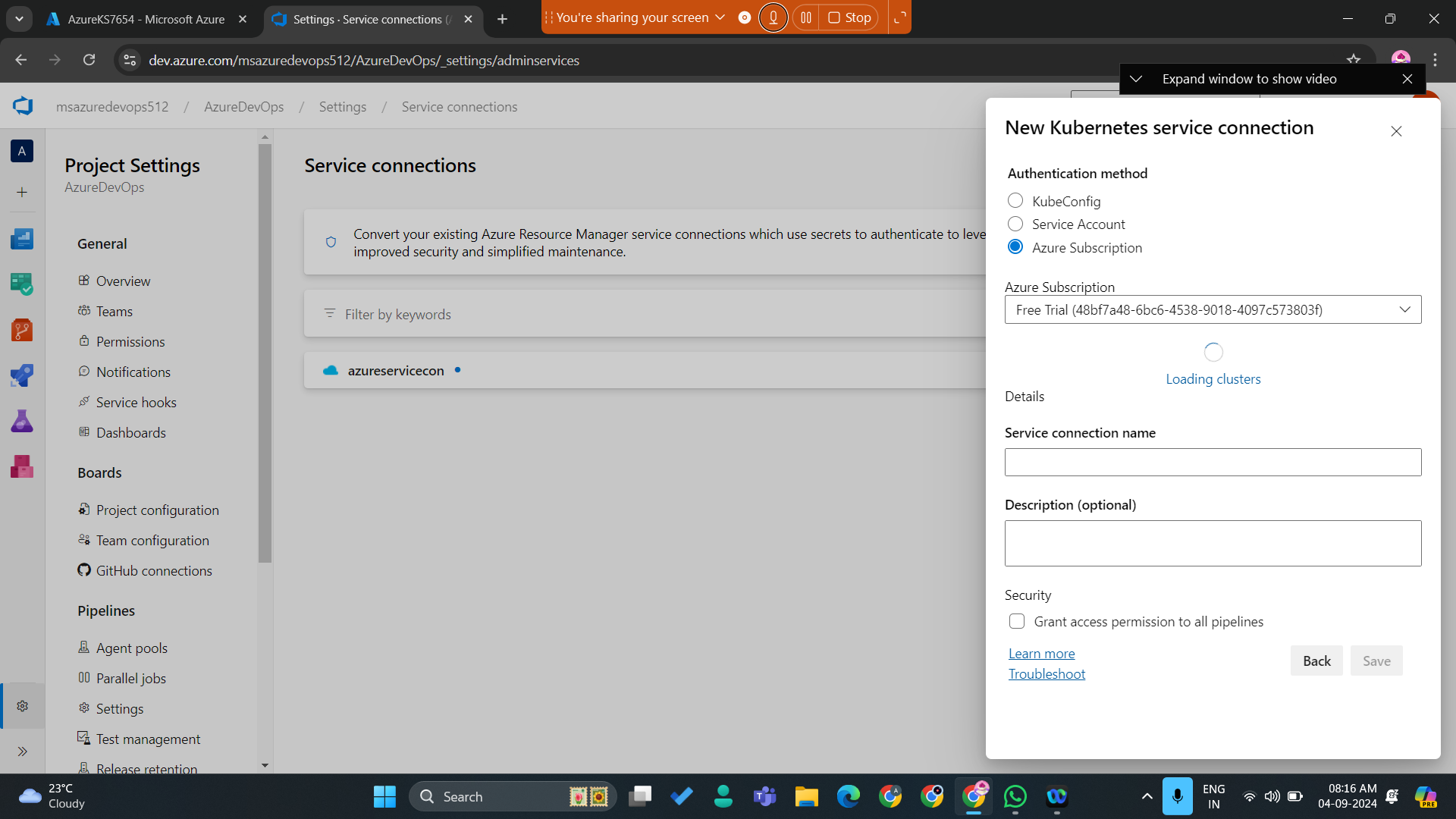The image size is (1456, 819).
Task: Open the Azure Subscription dropdown
Action: point(1213,309)
